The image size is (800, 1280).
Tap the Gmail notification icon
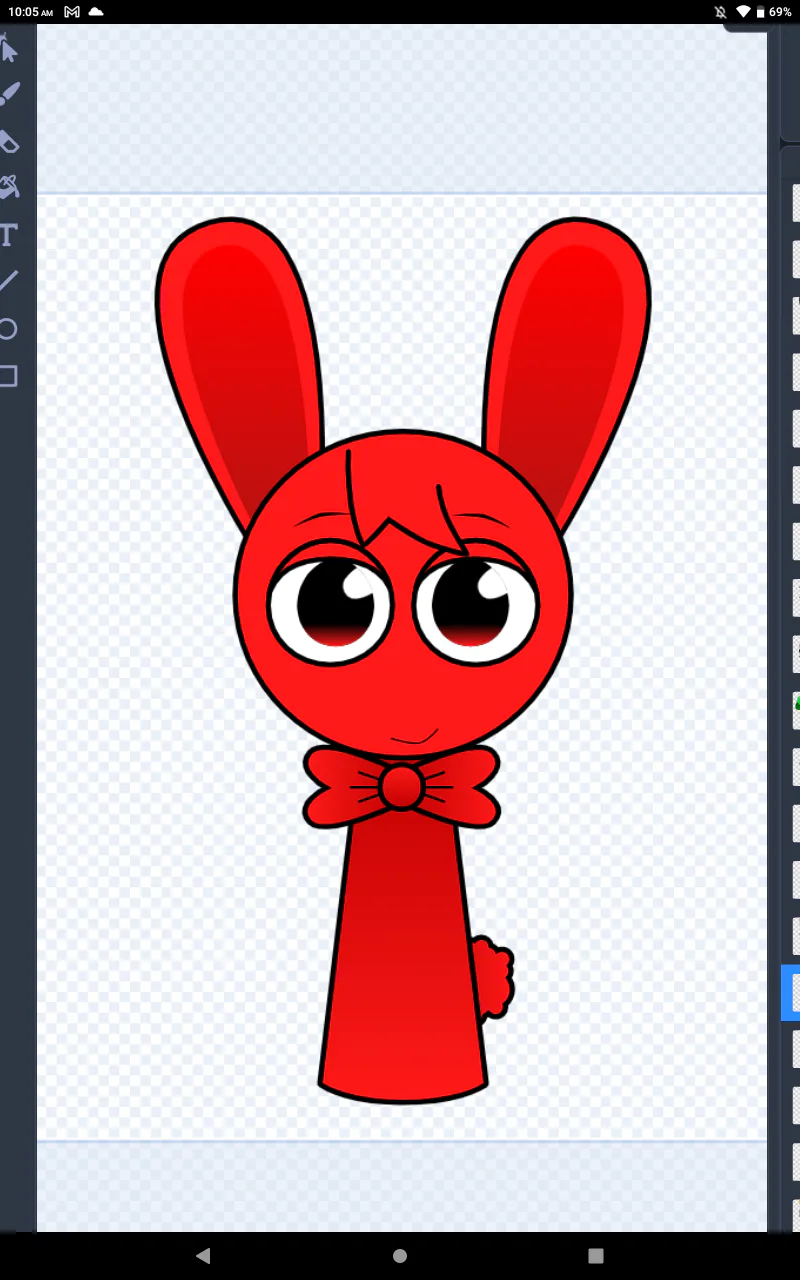[71, 12]
